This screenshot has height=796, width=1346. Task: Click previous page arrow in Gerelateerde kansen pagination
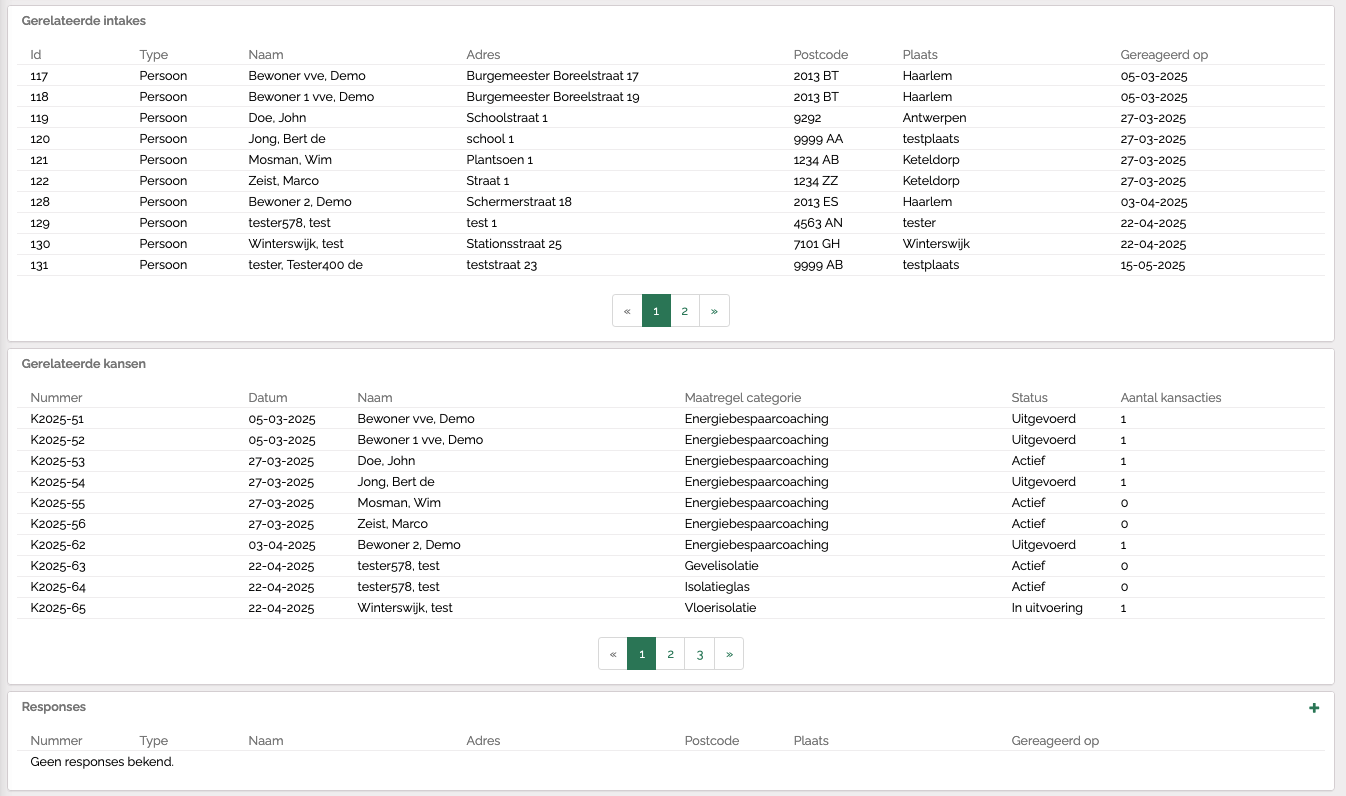click(613, 654)
